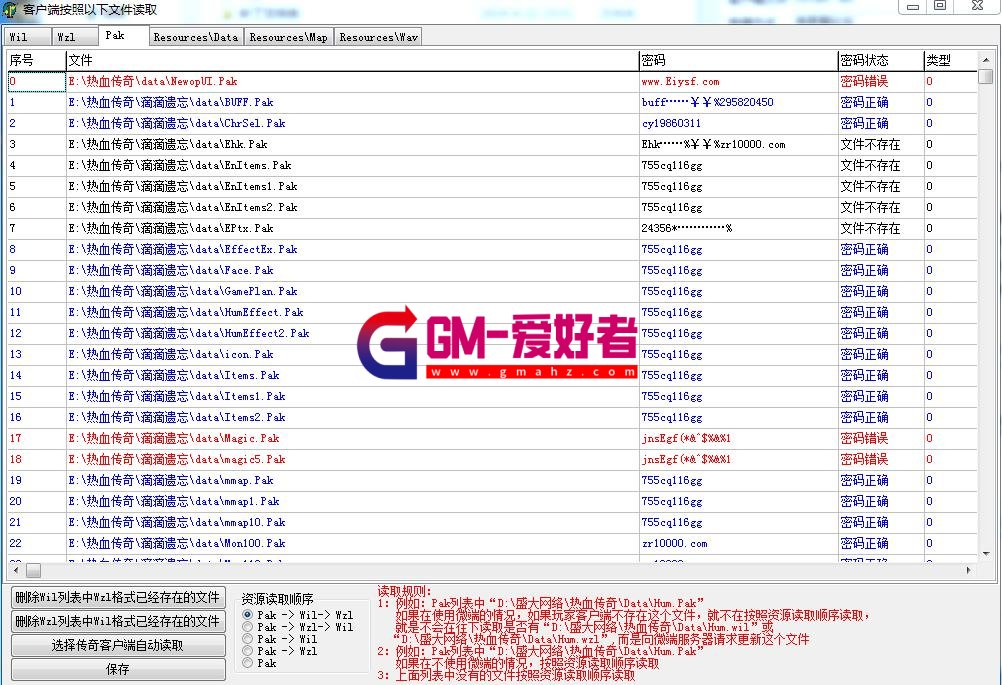The image size is (1002, 685).
Task: Select the mmap.Pak file row
Action: pos(491,481)
